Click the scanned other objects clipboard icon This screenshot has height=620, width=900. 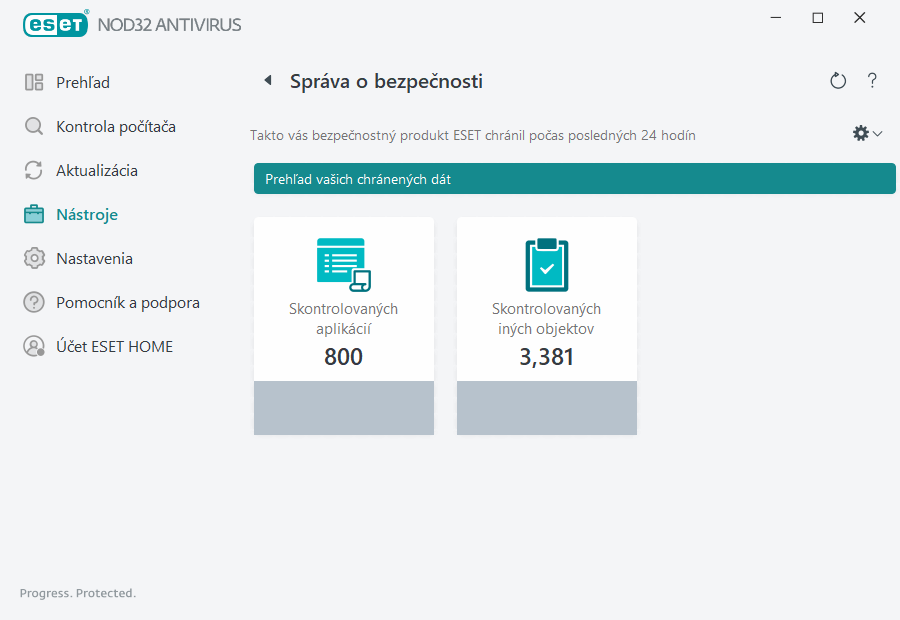546,263
